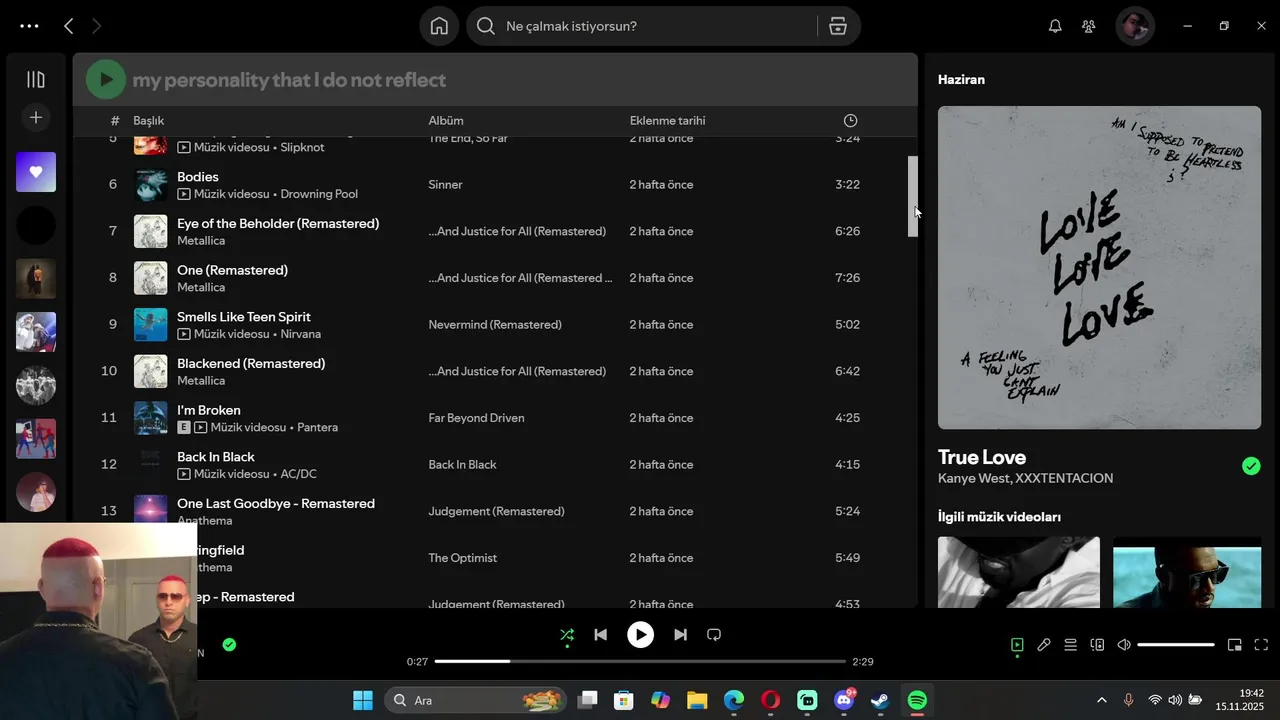Show hidden tray icons chevron
The image size is (1280, 720).
pyautogui.click(x=1102, y=700)
